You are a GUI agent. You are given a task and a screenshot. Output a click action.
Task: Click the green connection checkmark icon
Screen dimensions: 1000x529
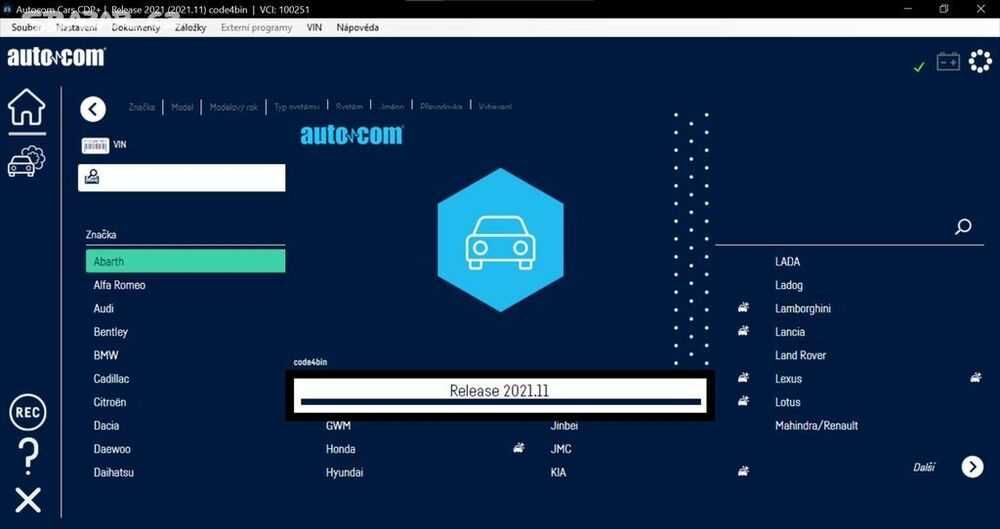click(x=919, y=66)
